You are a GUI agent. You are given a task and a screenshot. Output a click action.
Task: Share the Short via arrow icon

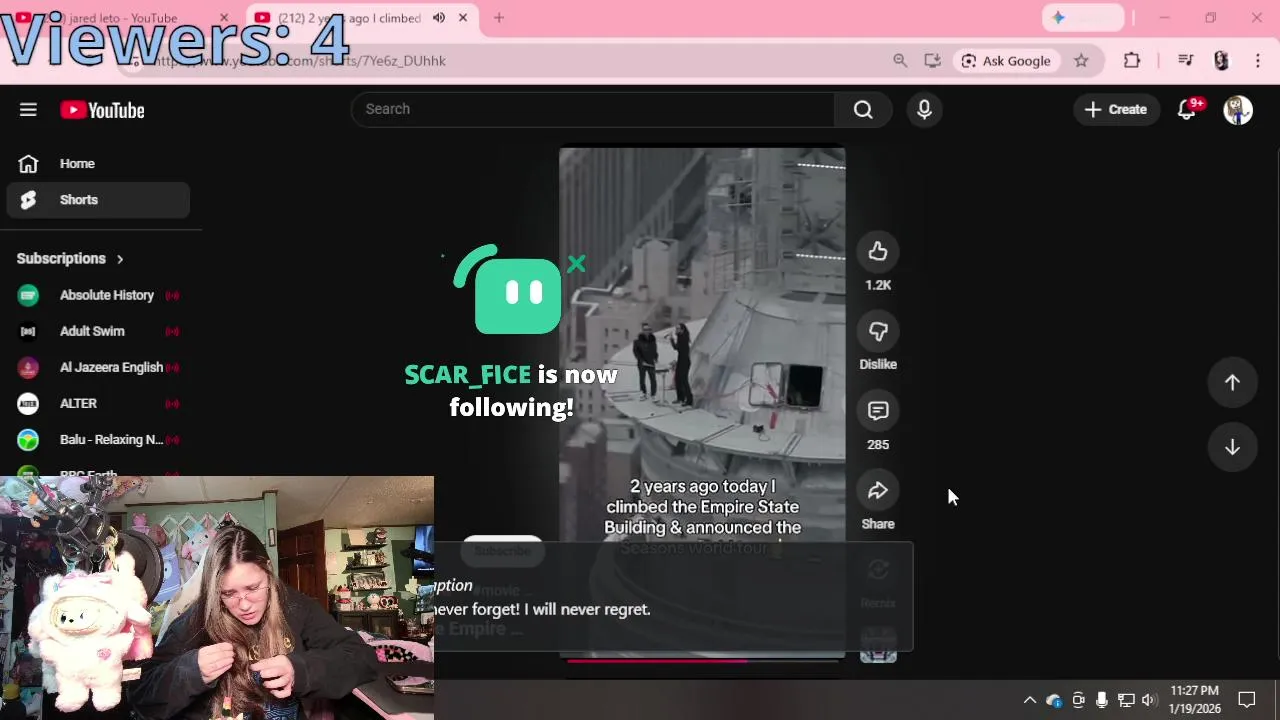pyautogui.click(x=878, y=491)
